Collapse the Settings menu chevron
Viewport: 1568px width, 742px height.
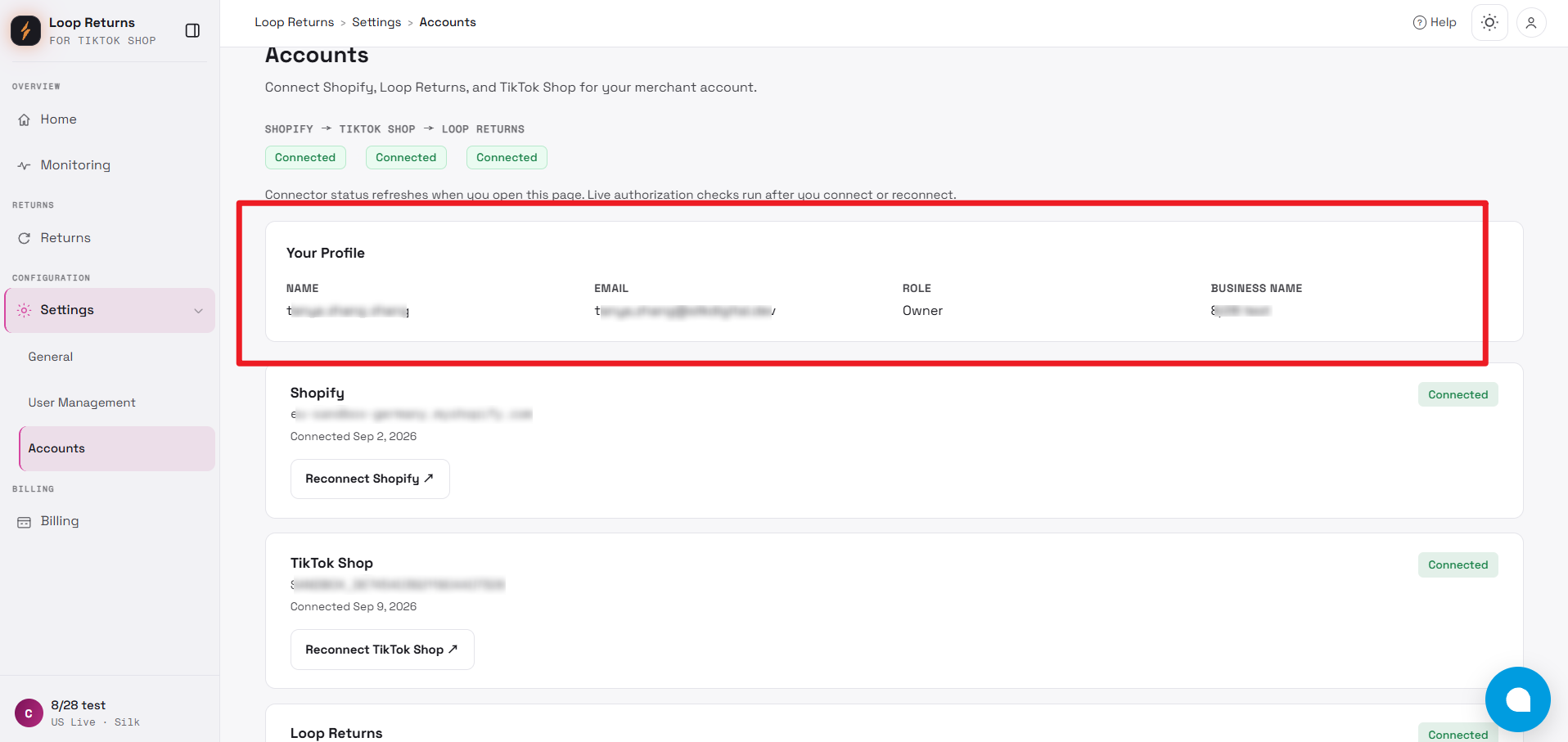pyautogui.click(x=198, y=311)
